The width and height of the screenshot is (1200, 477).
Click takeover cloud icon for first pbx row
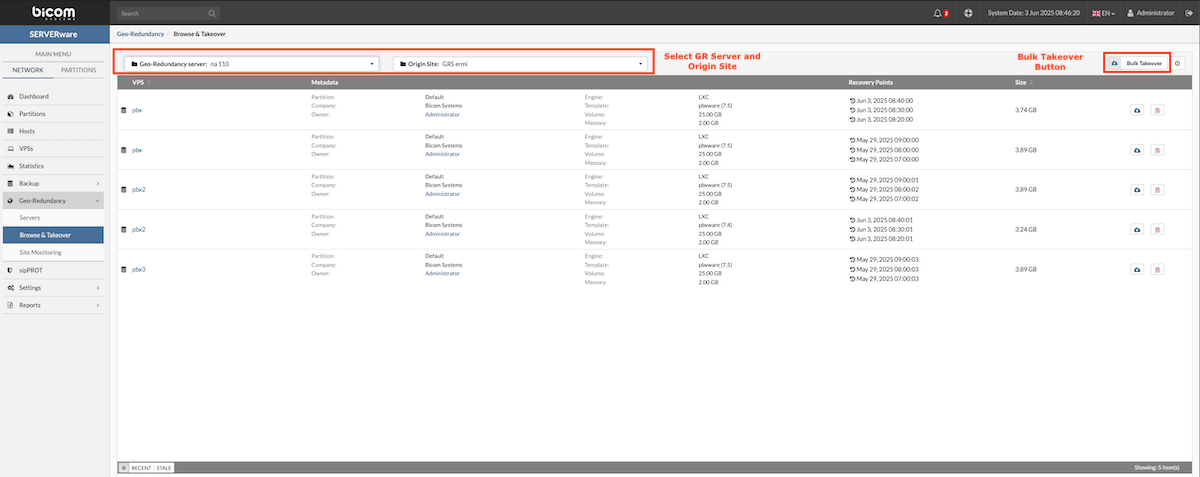tap(1138, 110)
